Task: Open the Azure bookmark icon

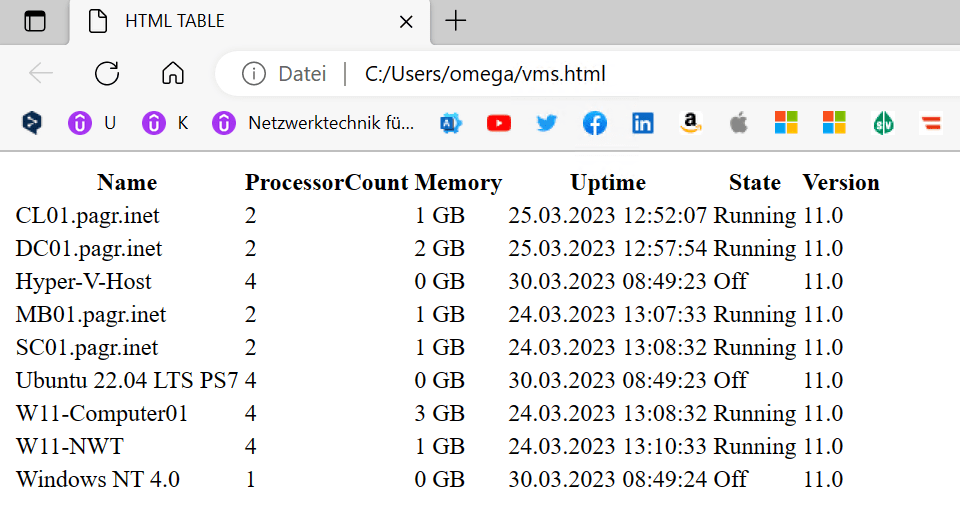Action: (451, 123)
